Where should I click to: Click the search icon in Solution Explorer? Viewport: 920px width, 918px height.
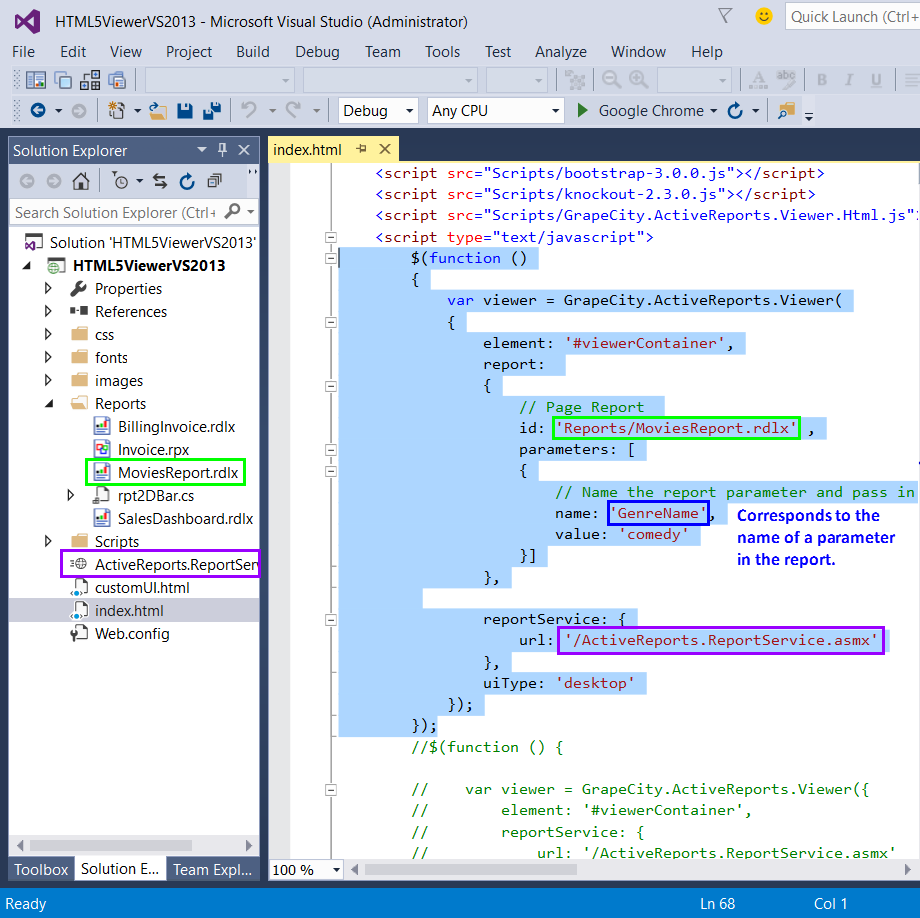click(232, 212)
